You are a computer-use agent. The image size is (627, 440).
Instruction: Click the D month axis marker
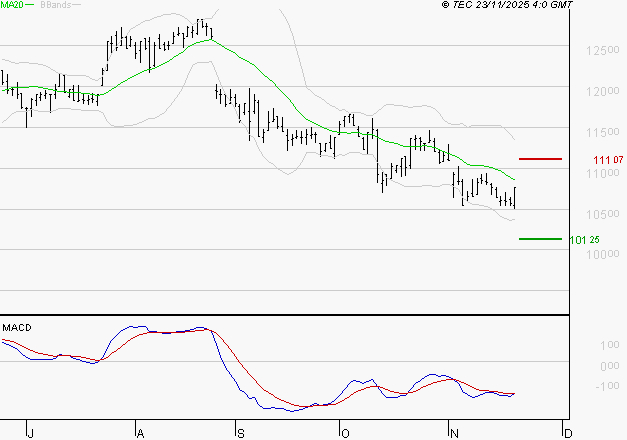pyautogui.click(x=568, y=434)
